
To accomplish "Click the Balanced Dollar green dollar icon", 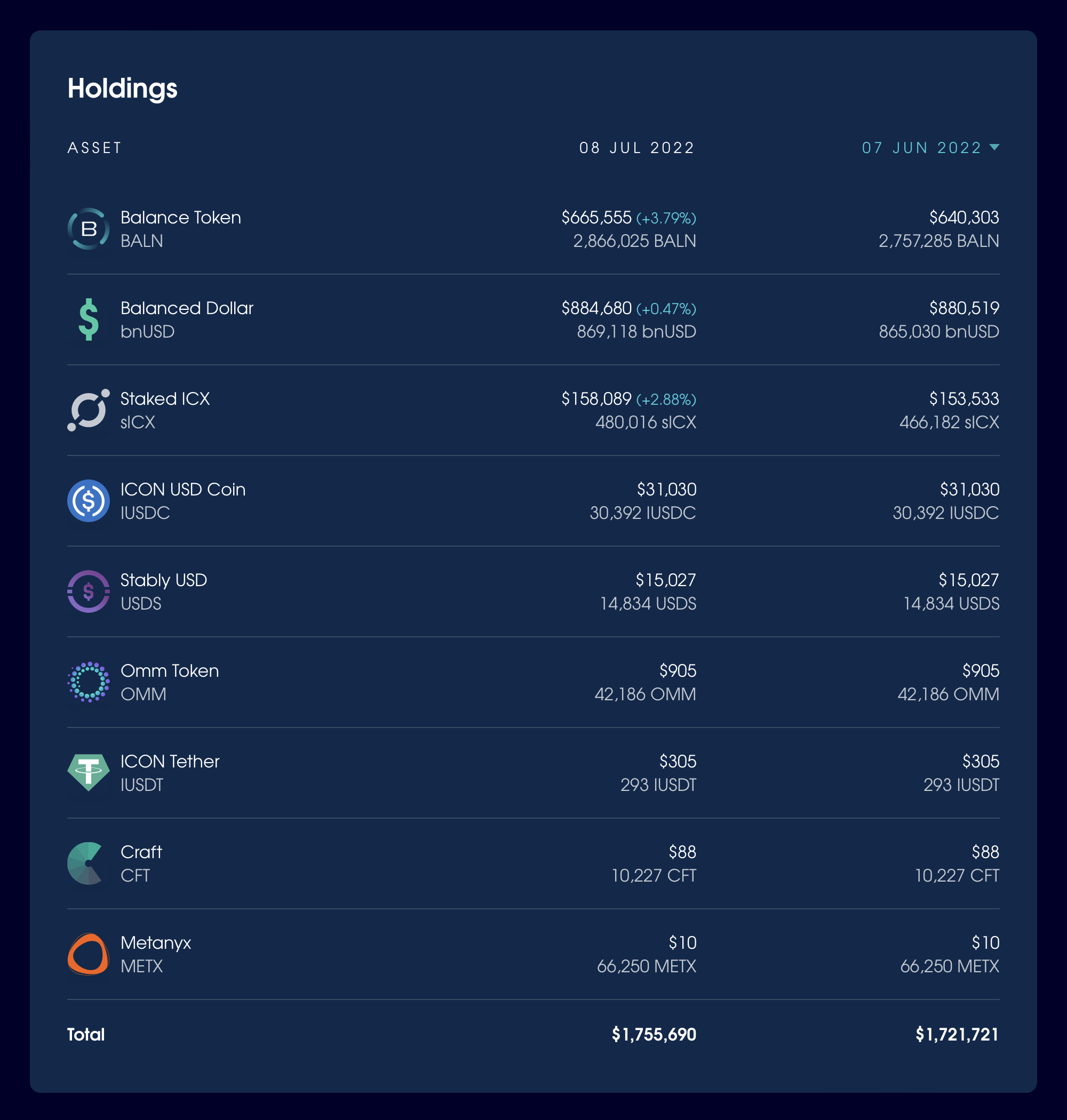I will [x=88, y=319].
